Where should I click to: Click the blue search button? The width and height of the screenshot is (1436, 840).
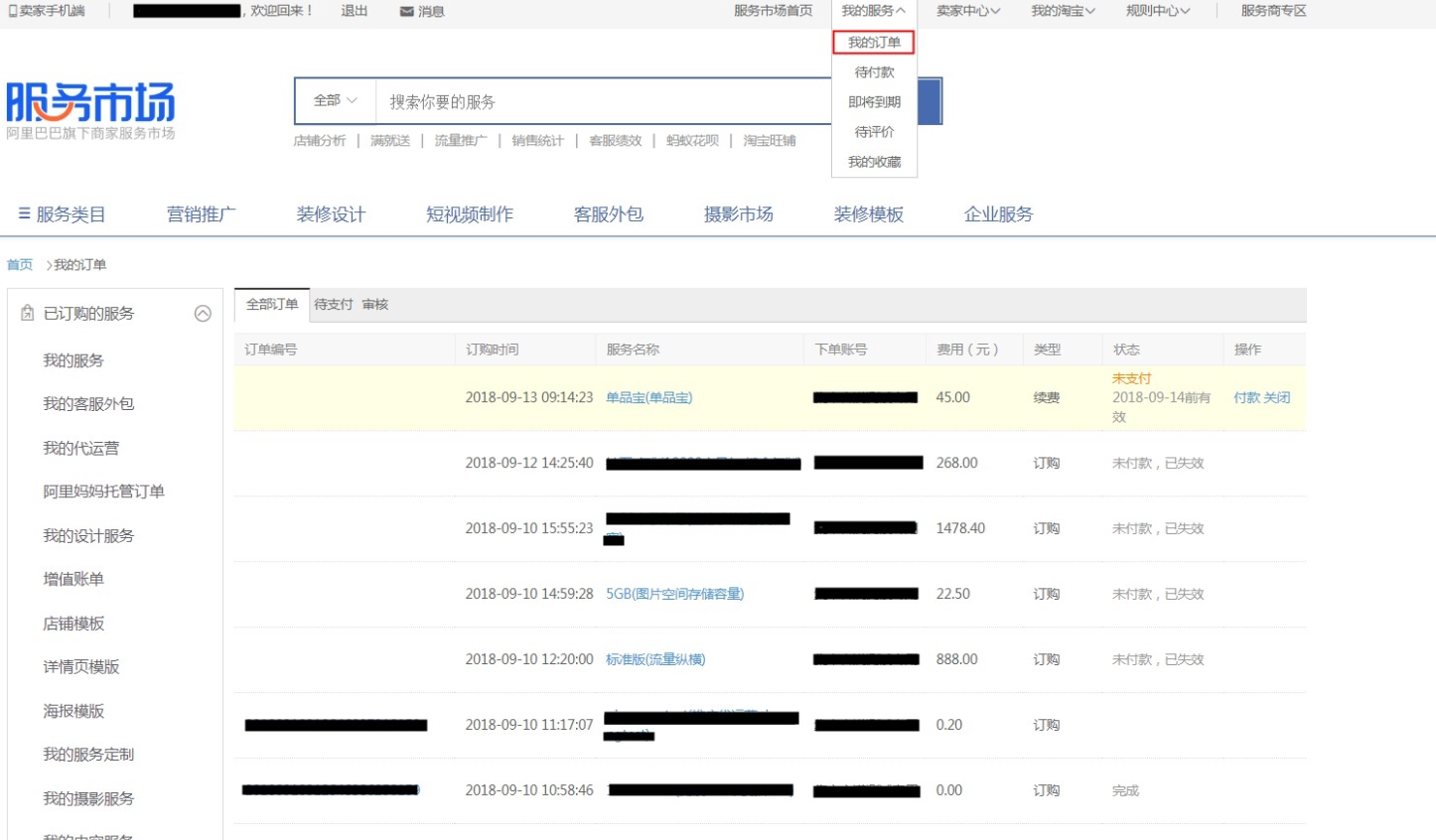(x=930, y=101)
